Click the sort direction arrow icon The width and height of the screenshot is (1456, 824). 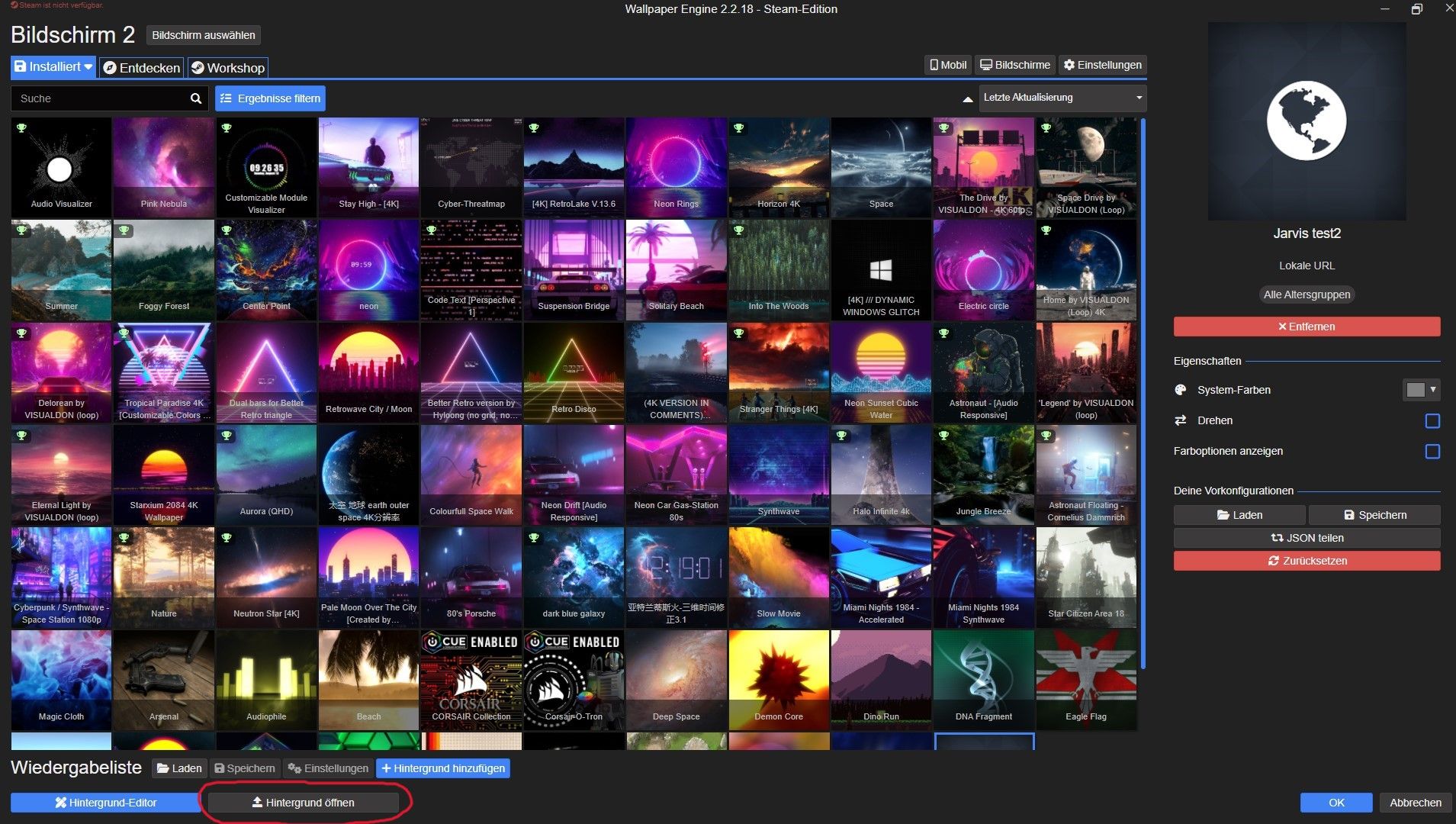click(967, 98)
